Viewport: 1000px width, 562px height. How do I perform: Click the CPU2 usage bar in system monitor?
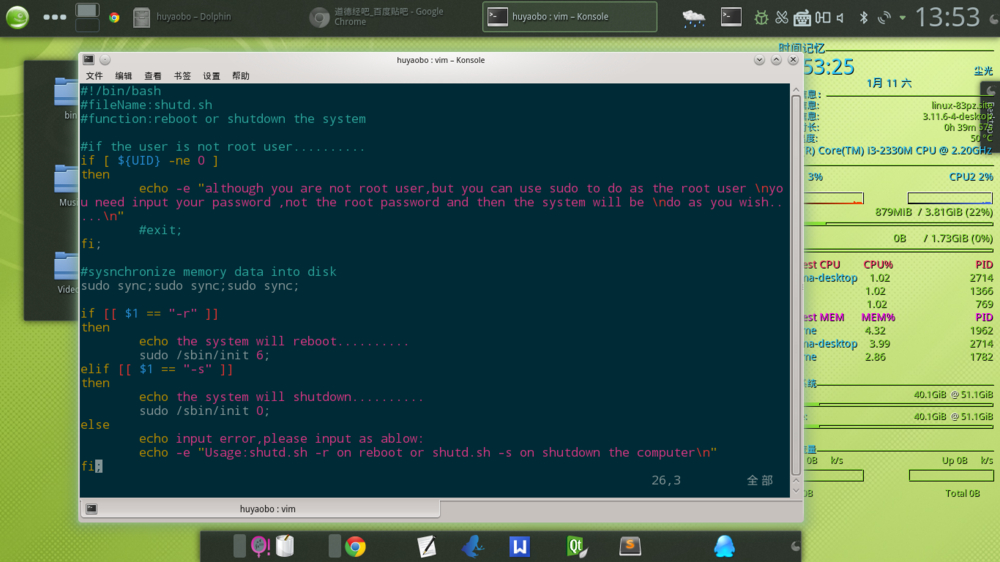950,198
